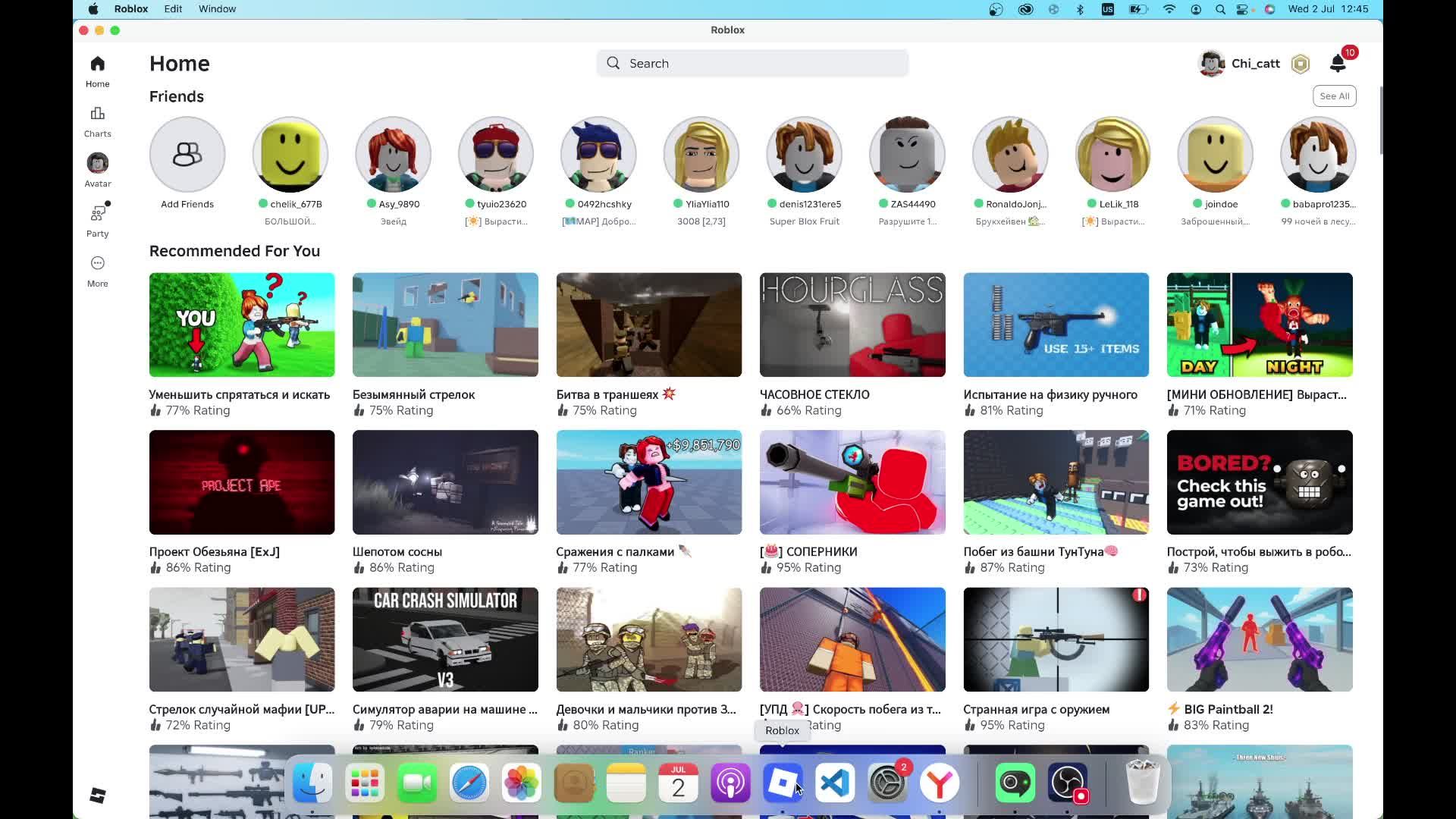Open BIG Paintball 2! thumbnail

[x=1260, y=639]
